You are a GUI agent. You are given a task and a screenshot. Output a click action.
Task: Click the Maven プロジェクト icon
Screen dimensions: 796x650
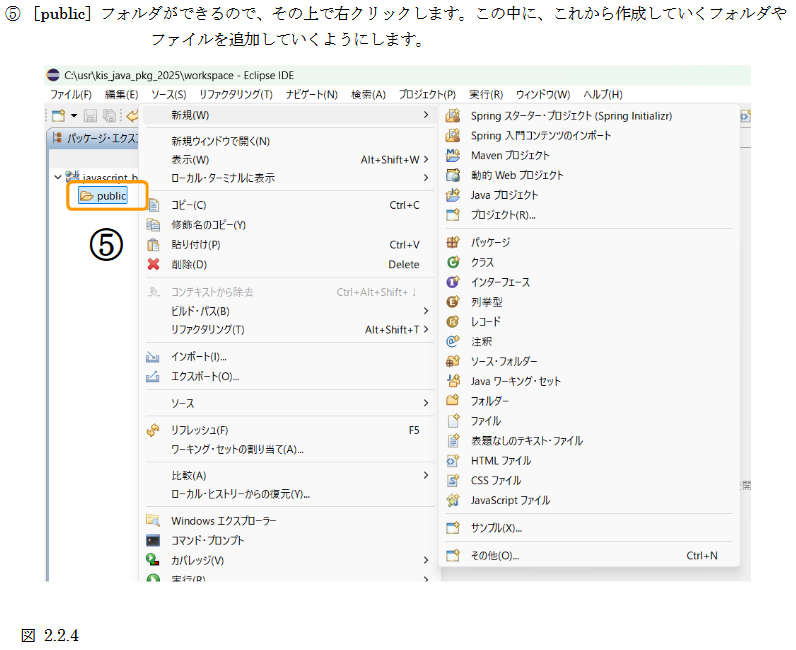(453, 155)
